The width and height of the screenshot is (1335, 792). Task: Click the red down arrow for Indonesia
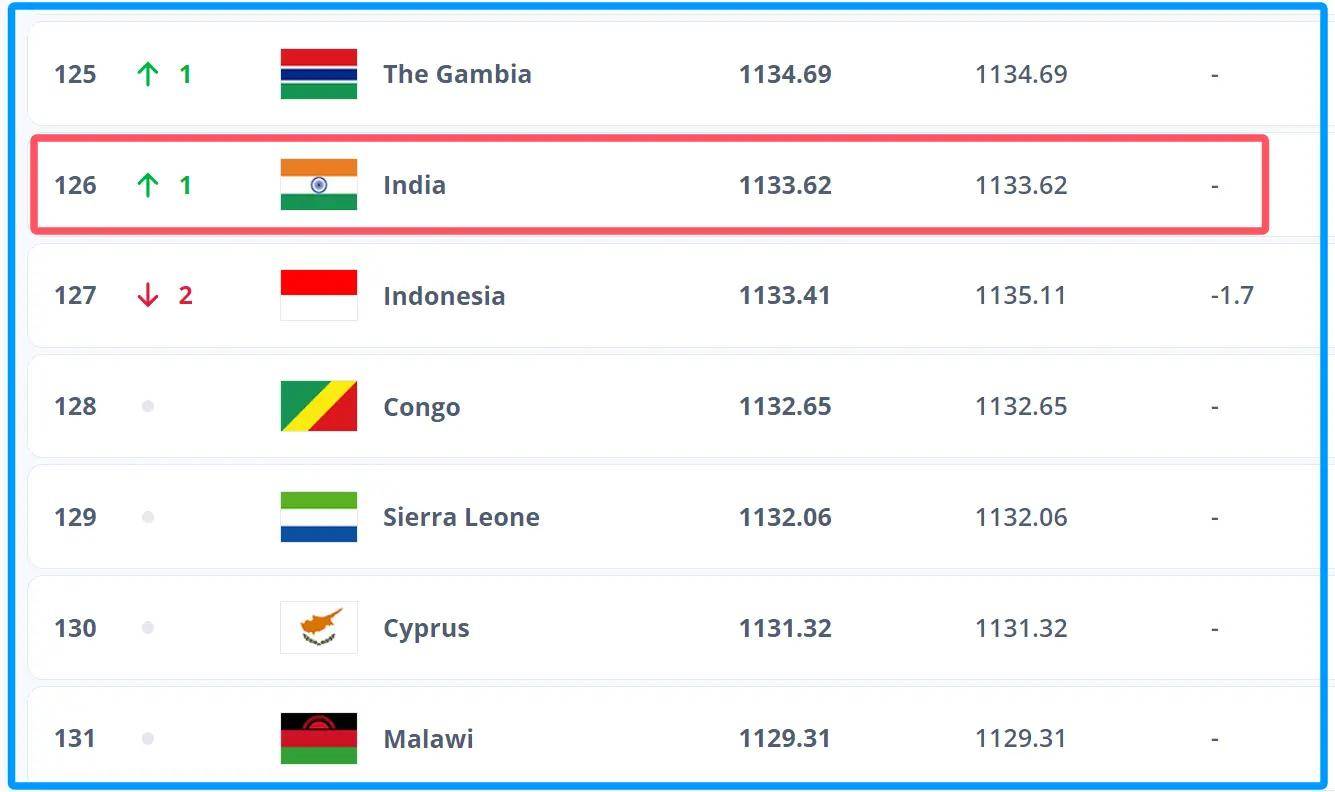(x=148, y=295)
